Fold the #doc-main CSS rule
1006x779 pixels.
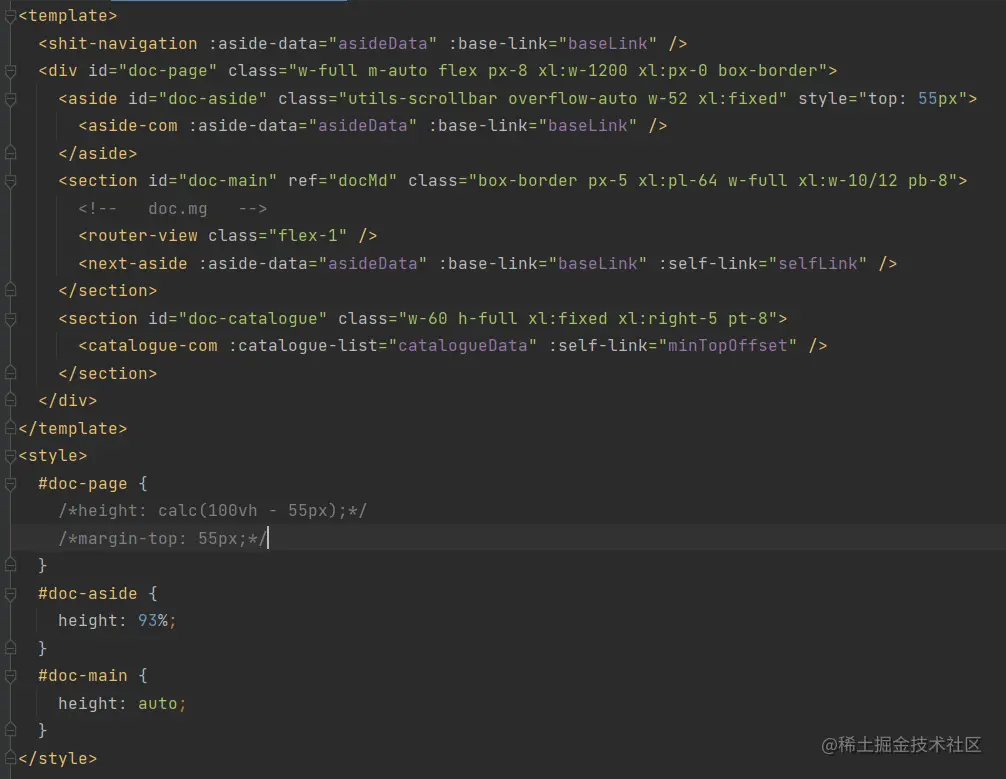tap(10, 676)
